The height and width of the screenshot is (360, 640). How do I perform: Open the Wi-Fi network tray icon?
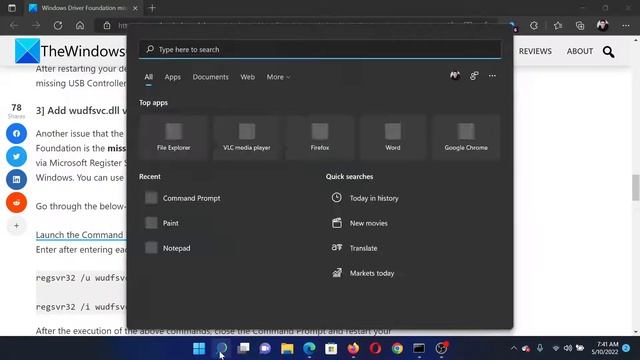click(556, 348)
